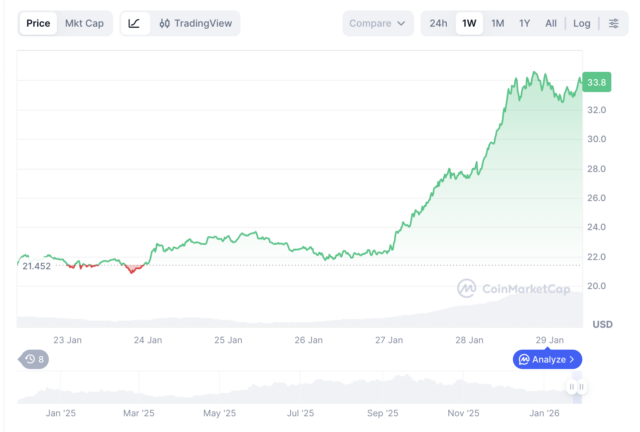
Task: Choose the 1Y time range
Action: [524, 23]
